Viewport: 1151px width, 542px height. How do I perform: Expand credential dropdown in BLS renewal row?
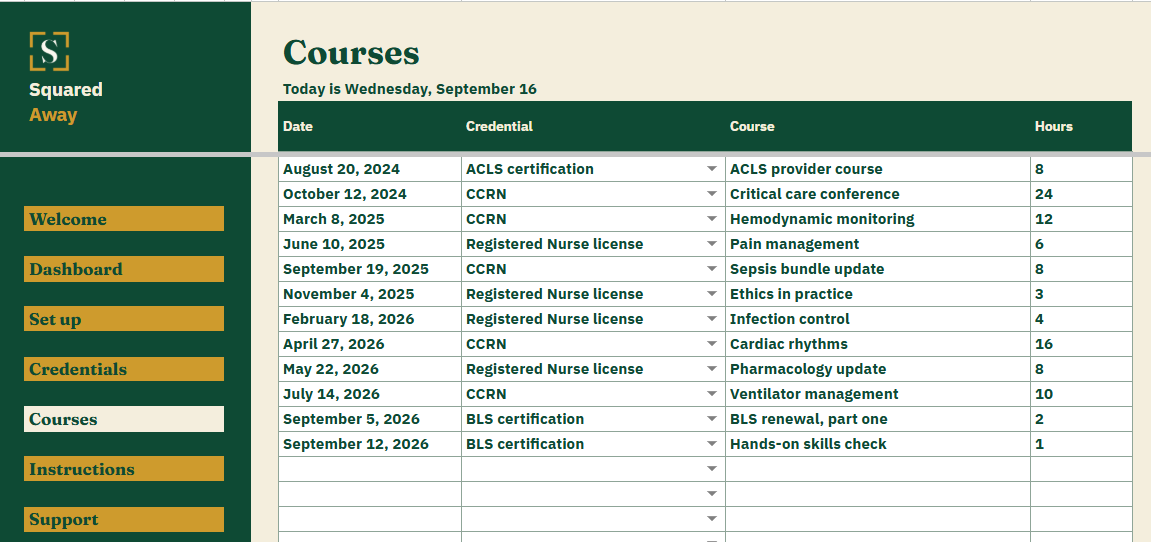pyautogui.click(x=711, y=419)
